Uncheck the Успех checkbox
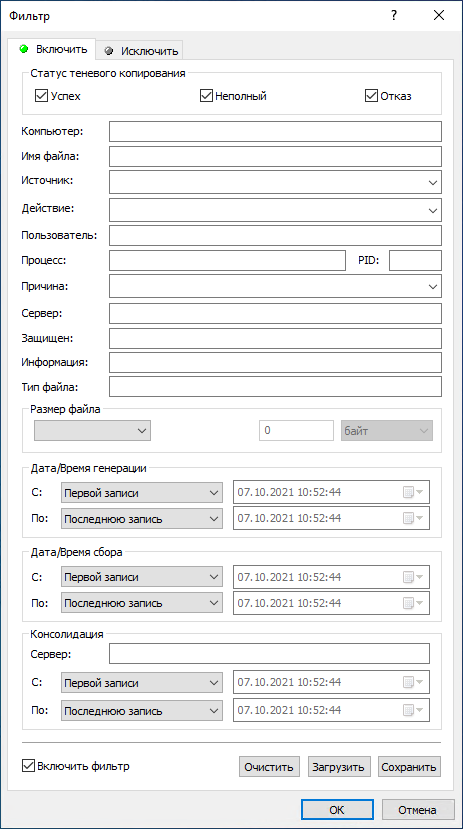The image size is (463, 829). click(x=40, y=96)
